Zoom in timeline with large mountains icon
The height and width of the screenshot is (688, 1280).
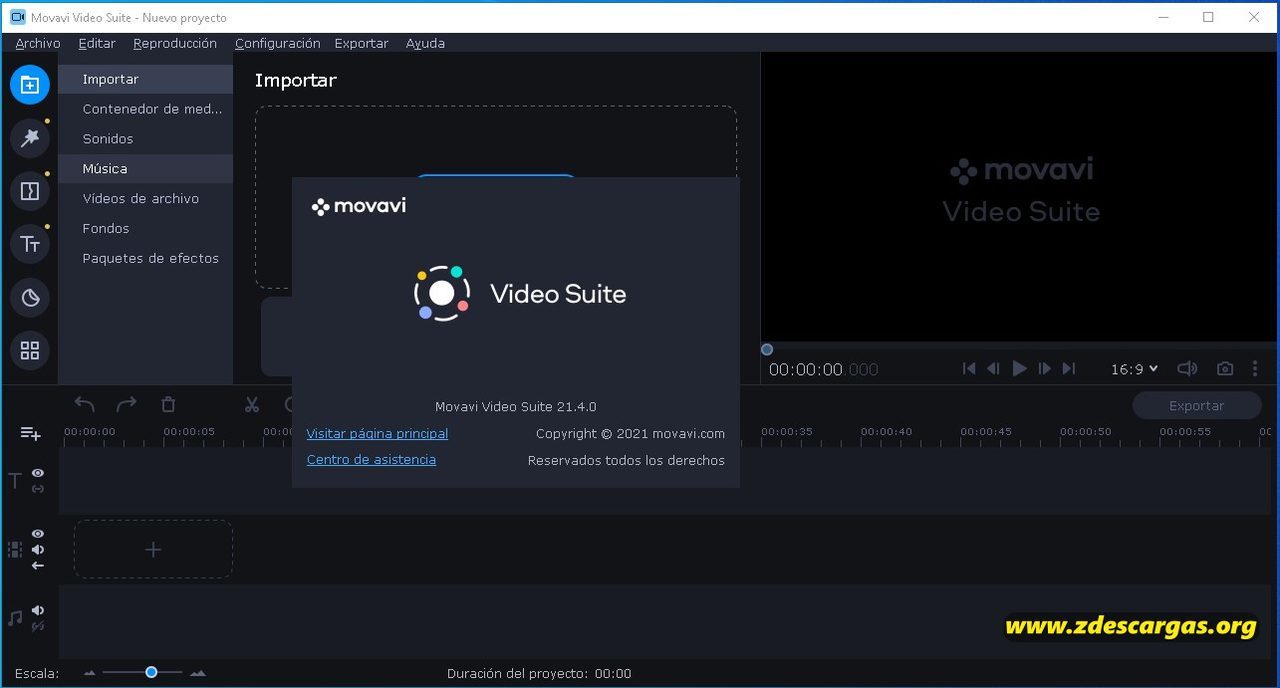pos(198,673)
